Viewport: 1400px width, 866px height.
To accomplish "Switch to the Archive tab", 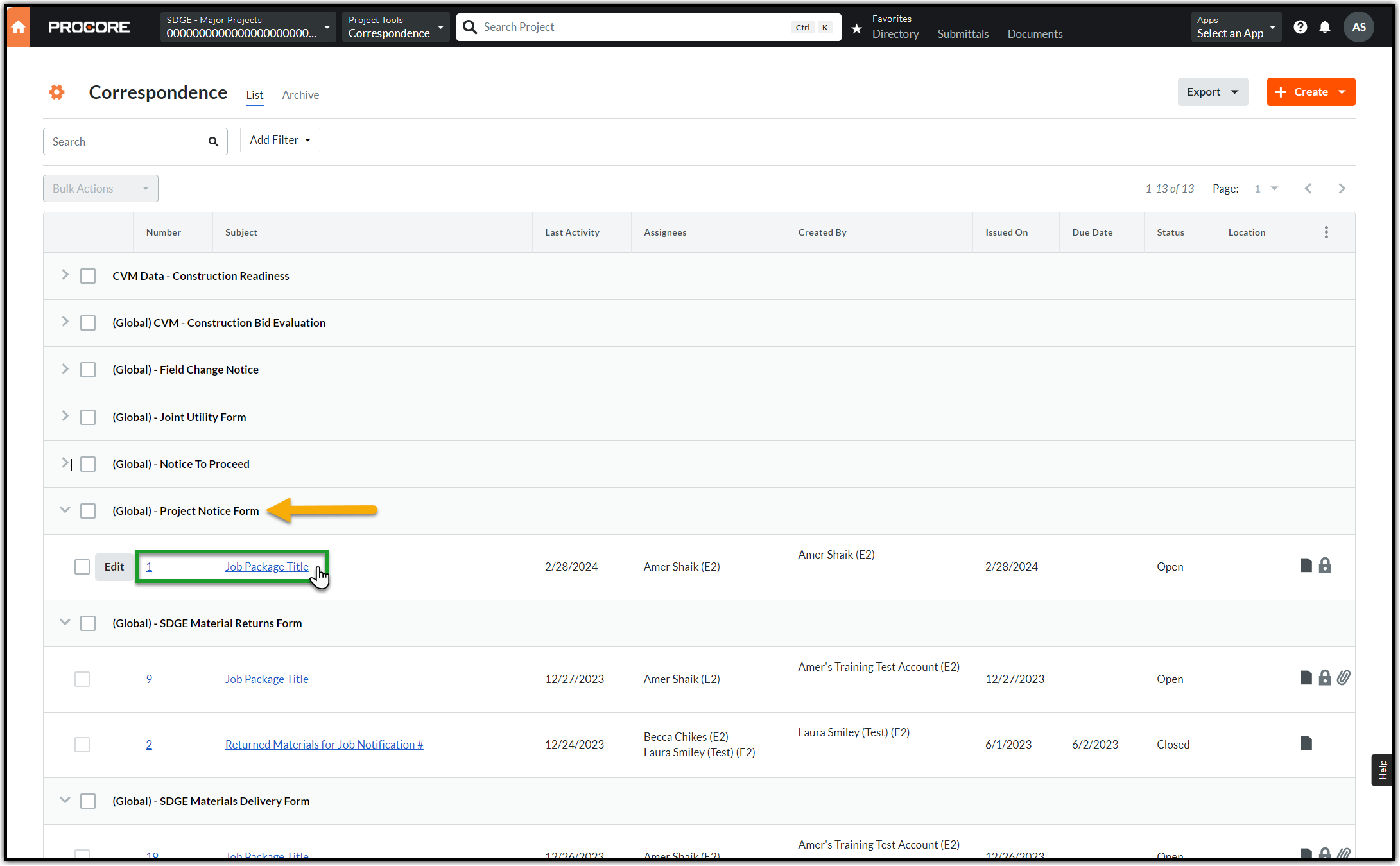I will point(300,95).
